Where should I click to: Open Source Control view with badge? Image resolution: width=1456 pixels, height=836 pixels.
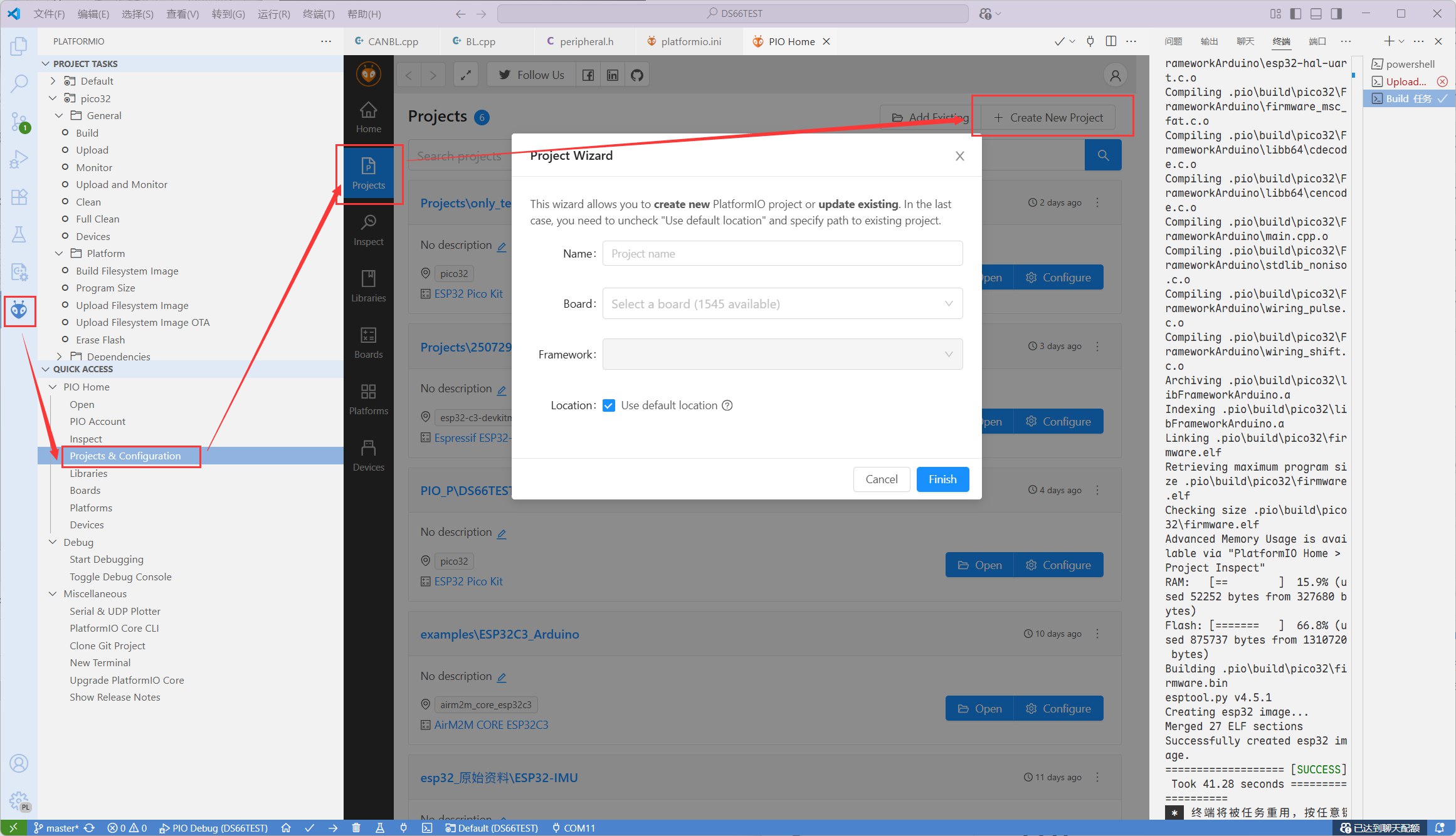click(x=19, y=122)
